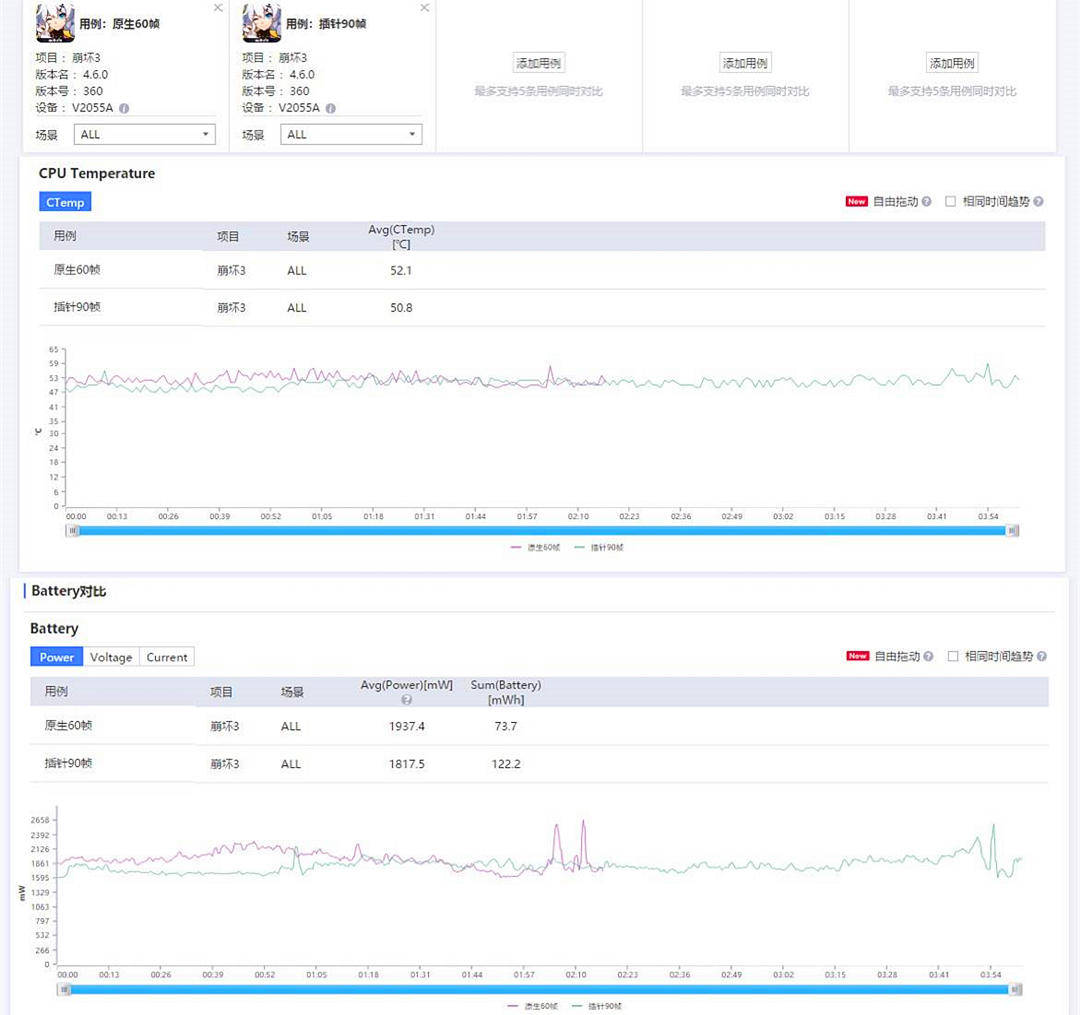
Task: Open scene dropdown for 插针90帧 case
Action: pyautogui.click(x=351, y=134)
